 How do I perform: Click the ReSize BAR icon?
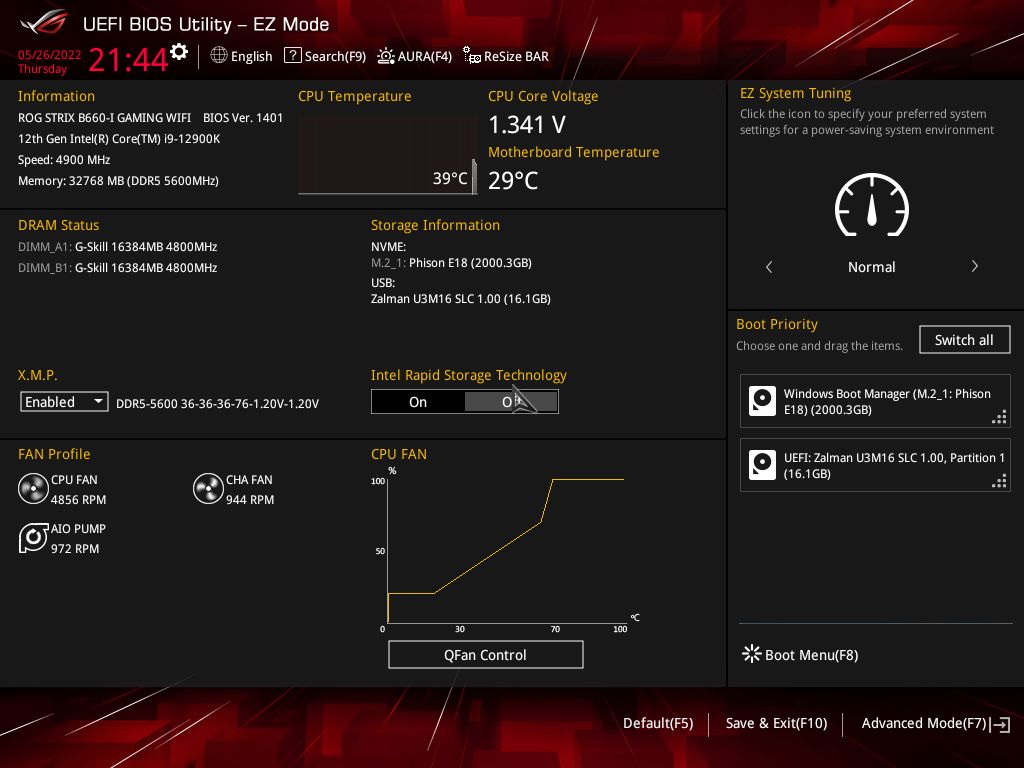point(472,56)
